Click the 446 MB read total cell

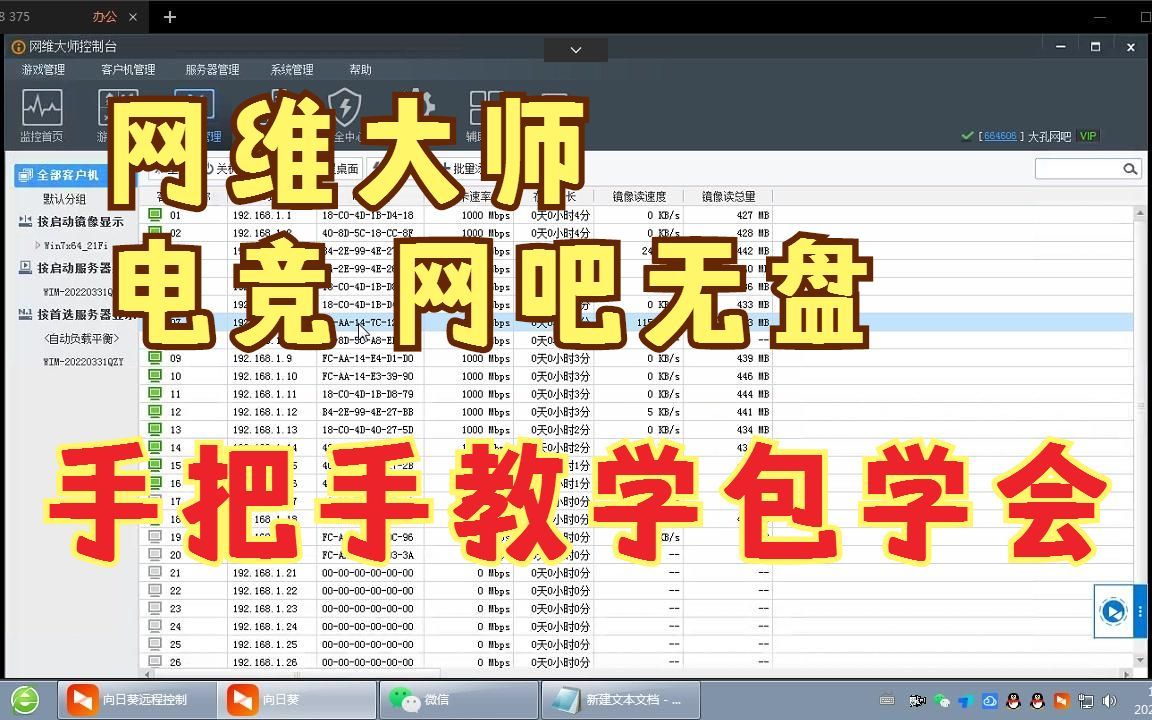[753, 376]
